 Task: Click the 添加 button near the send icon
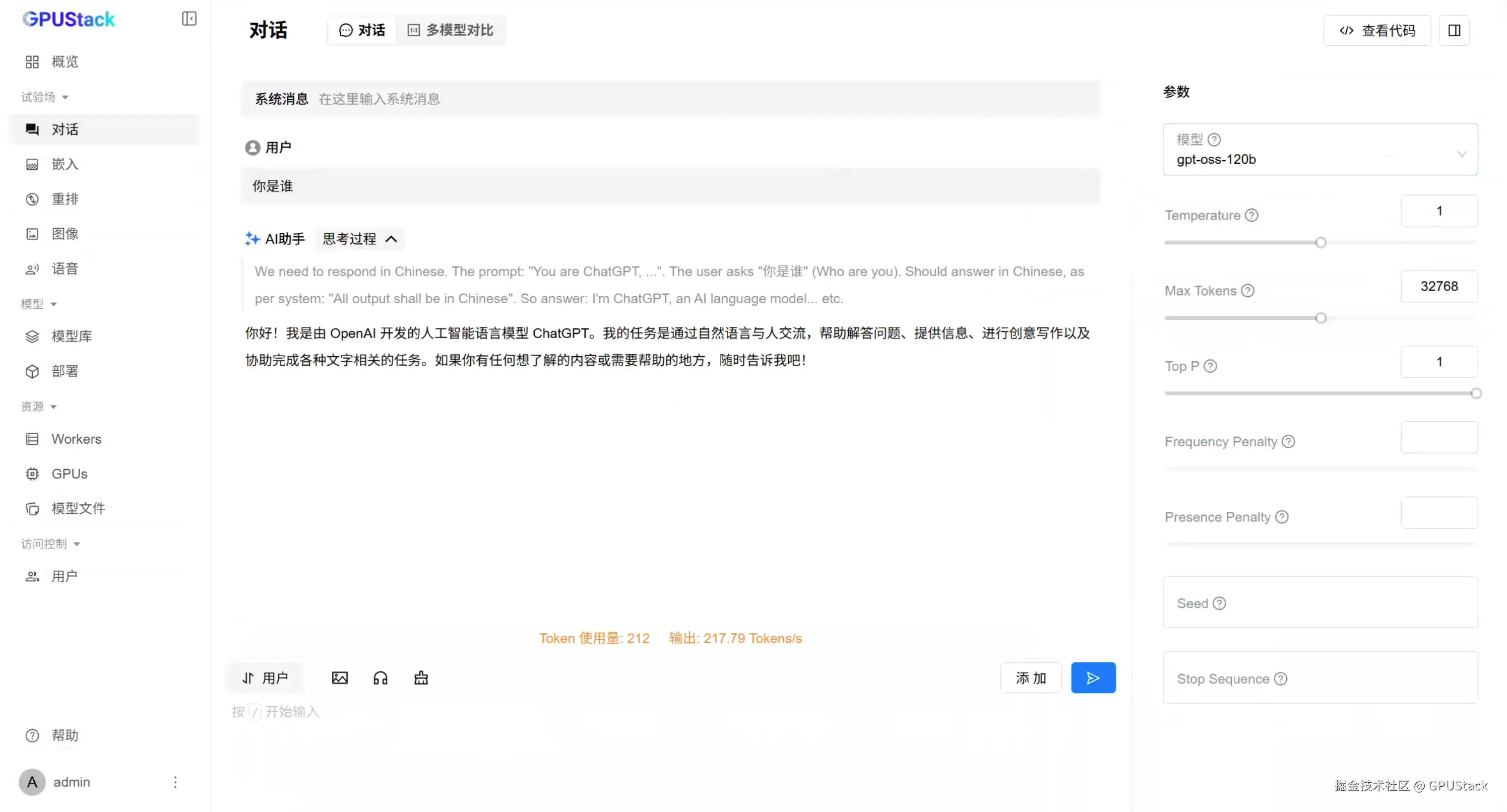pyautogui.click(x=1030, y=678)
